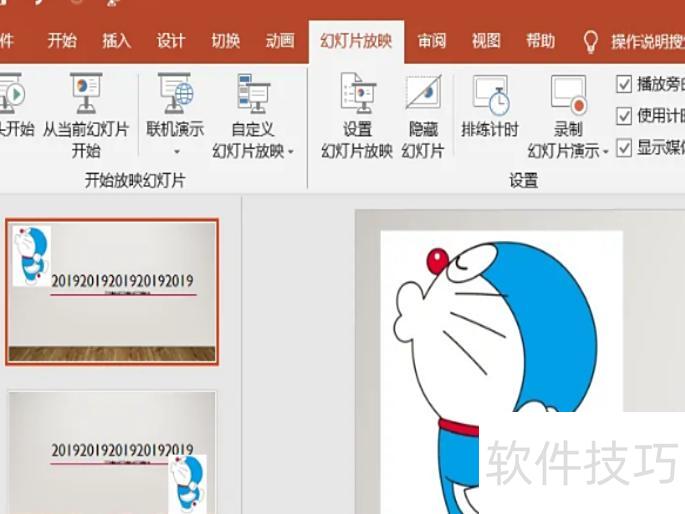685x514 pixels.
Task: Open the 插入 ribbon tab
Action: pyautogui.click(x=117, y=41)
